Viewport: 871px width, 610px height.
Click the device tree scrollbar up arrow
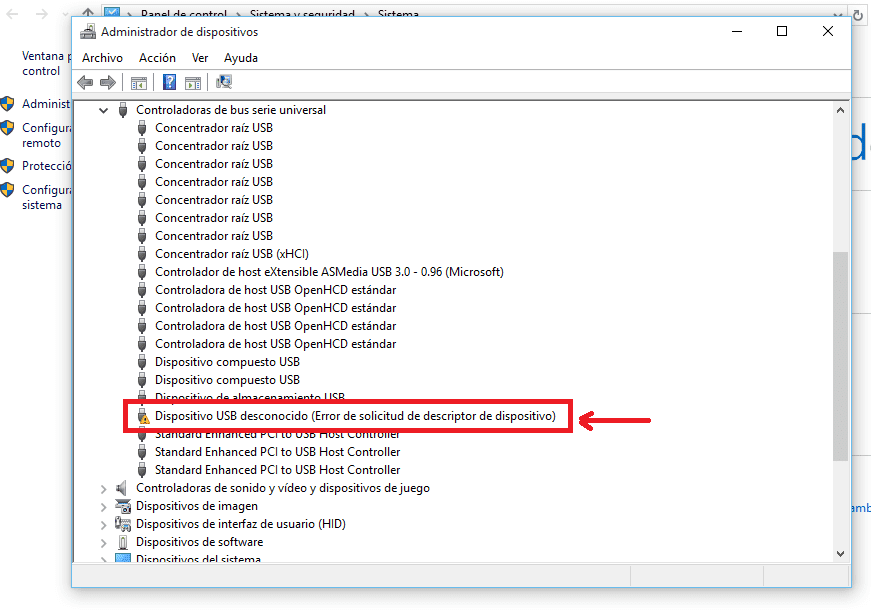(840, 110)
